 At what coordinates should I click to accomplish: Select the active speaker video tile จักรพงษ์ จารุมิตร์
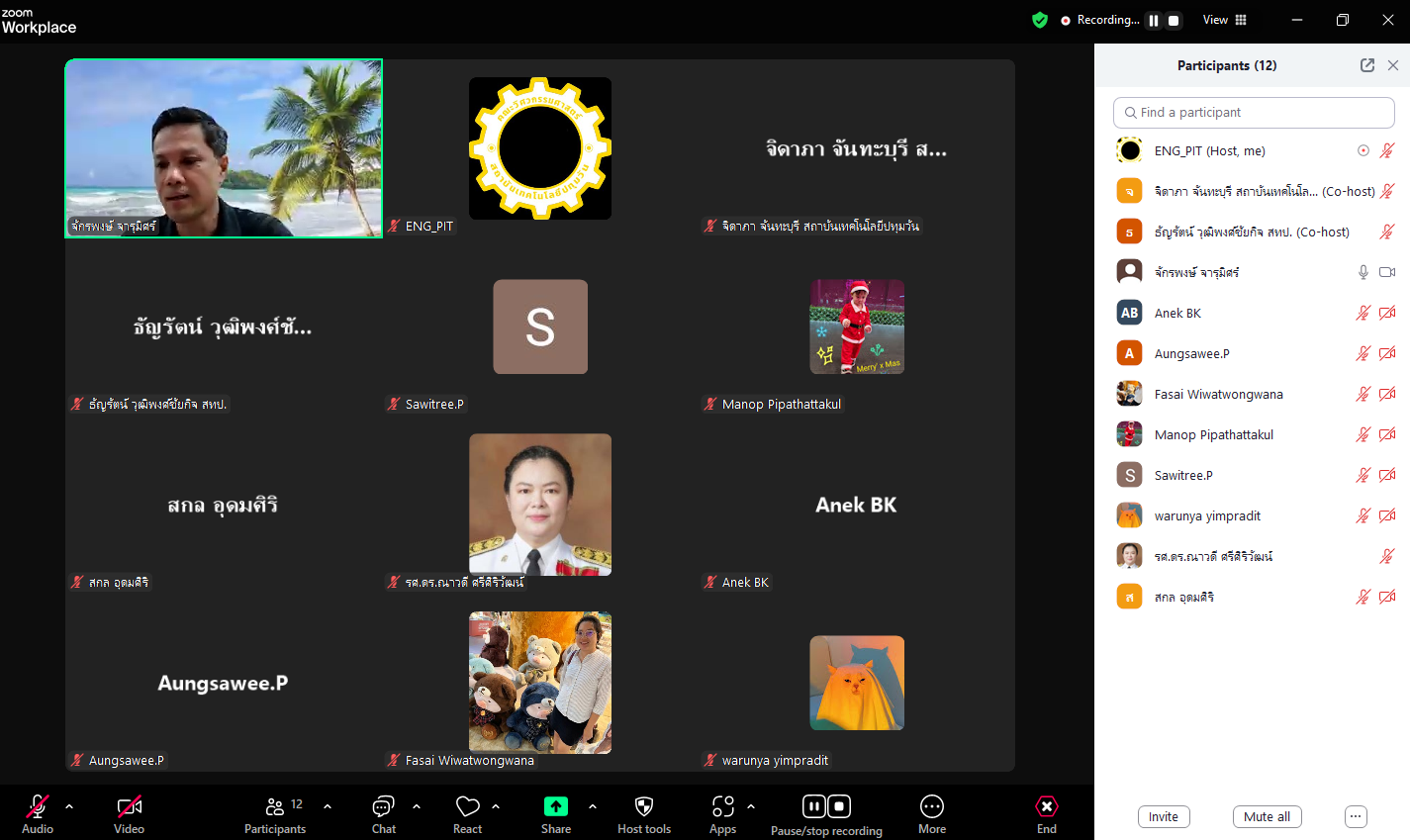click(224, 148)
